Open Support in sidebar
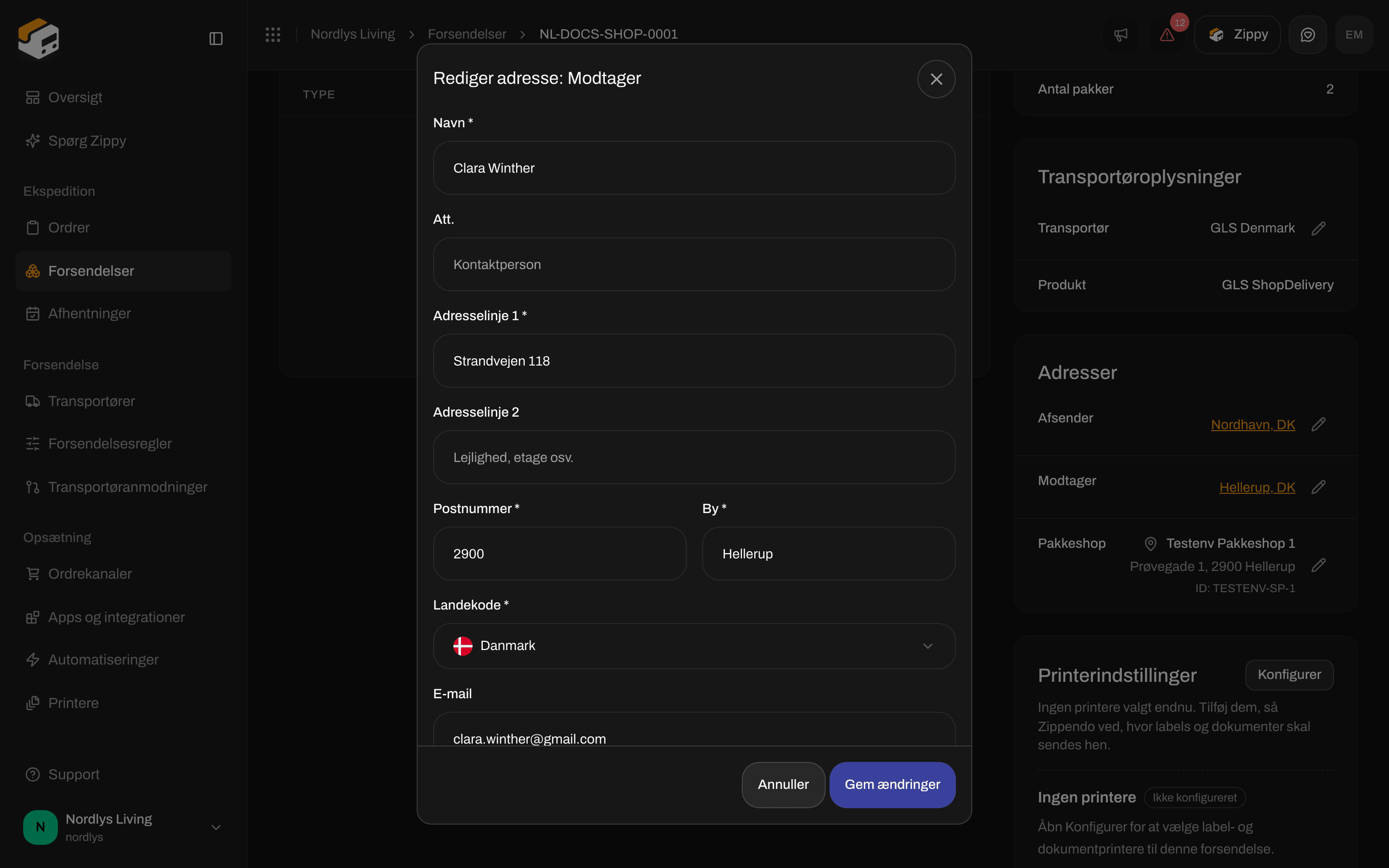1389x868 pixels. coord(123,774)
